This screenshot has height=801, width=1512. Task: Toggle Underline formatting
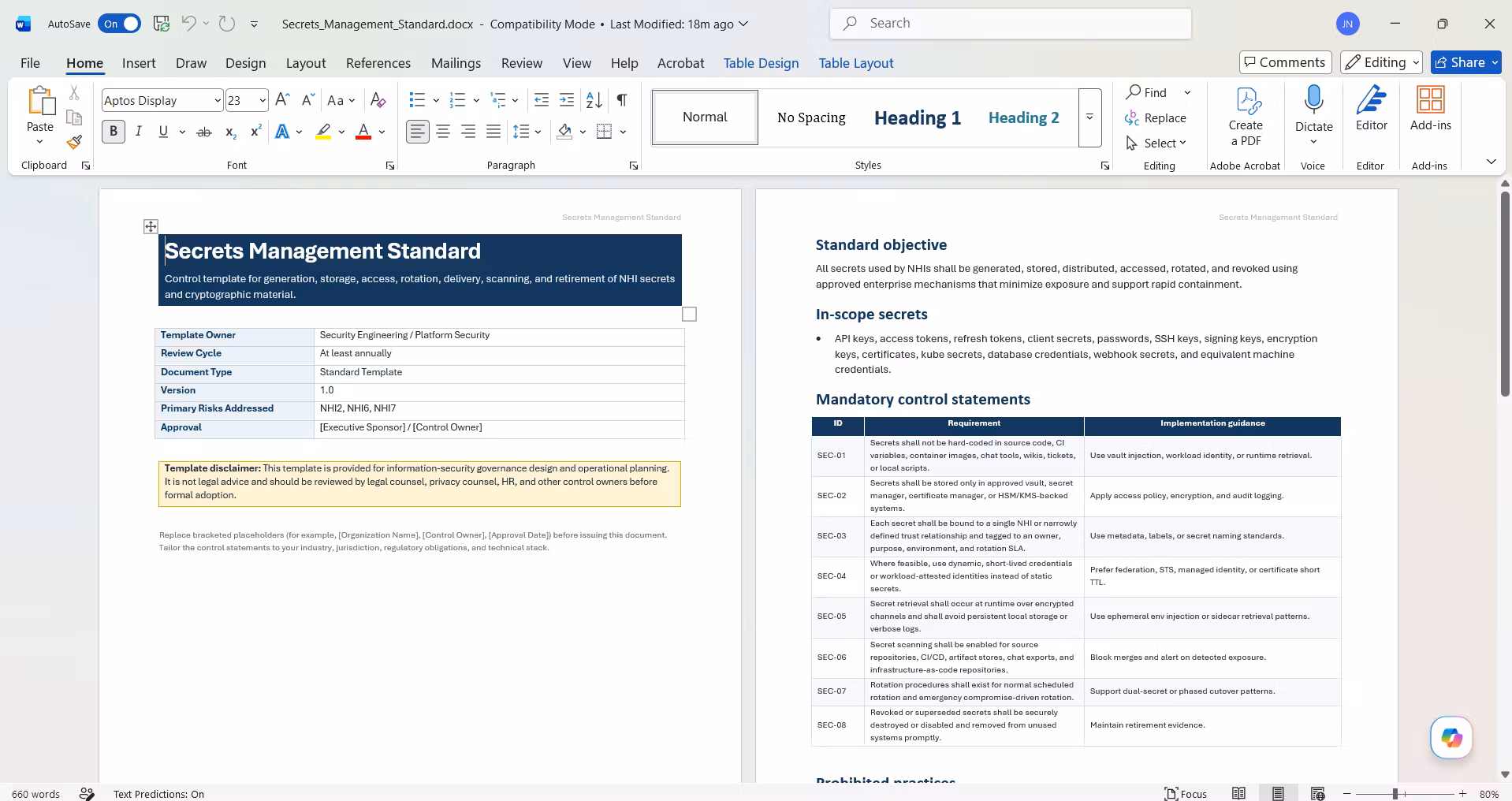point(163,132)
